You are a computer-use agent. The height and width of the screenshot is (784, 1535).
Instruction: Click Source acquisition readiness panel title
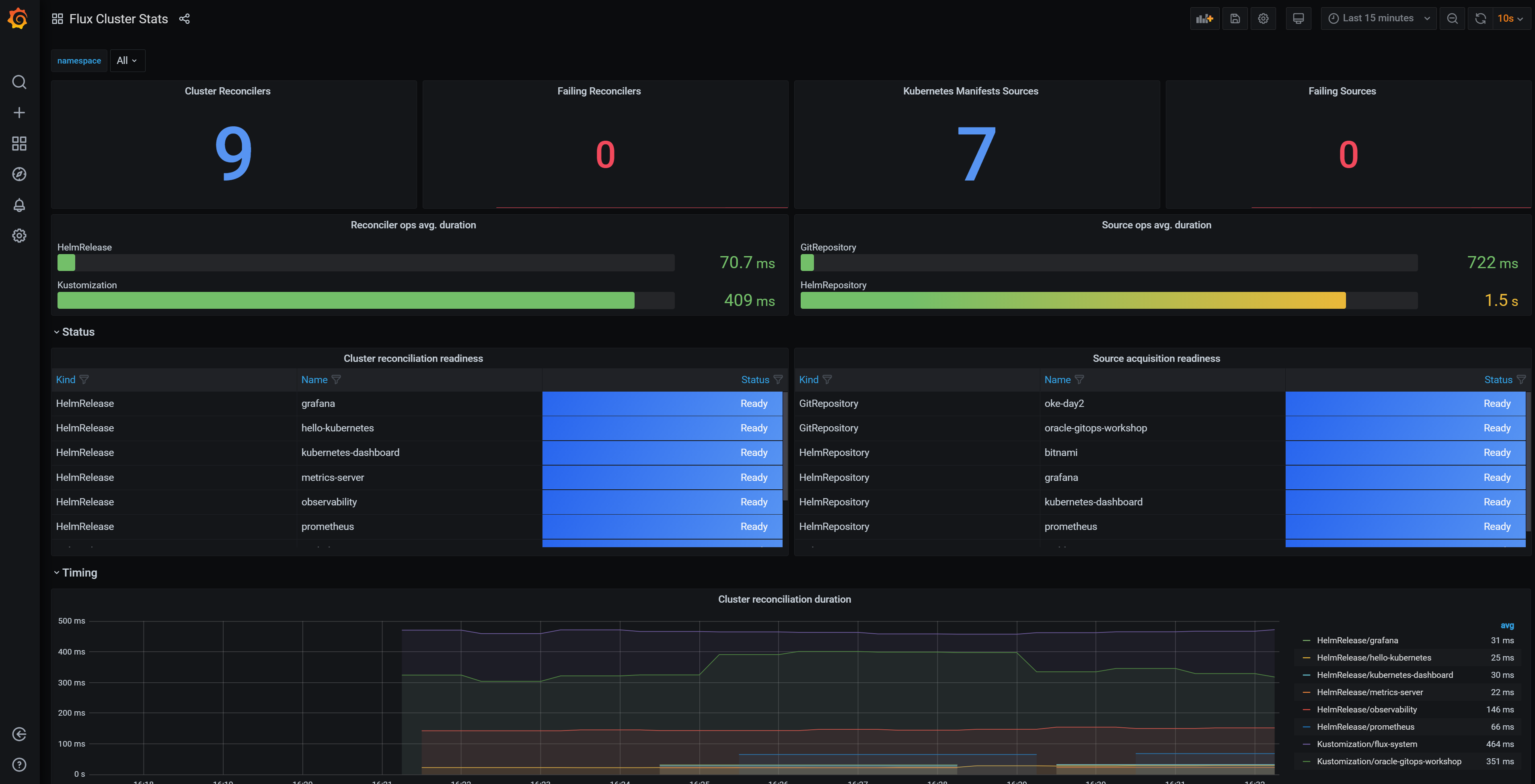[x=1156, y=359]
